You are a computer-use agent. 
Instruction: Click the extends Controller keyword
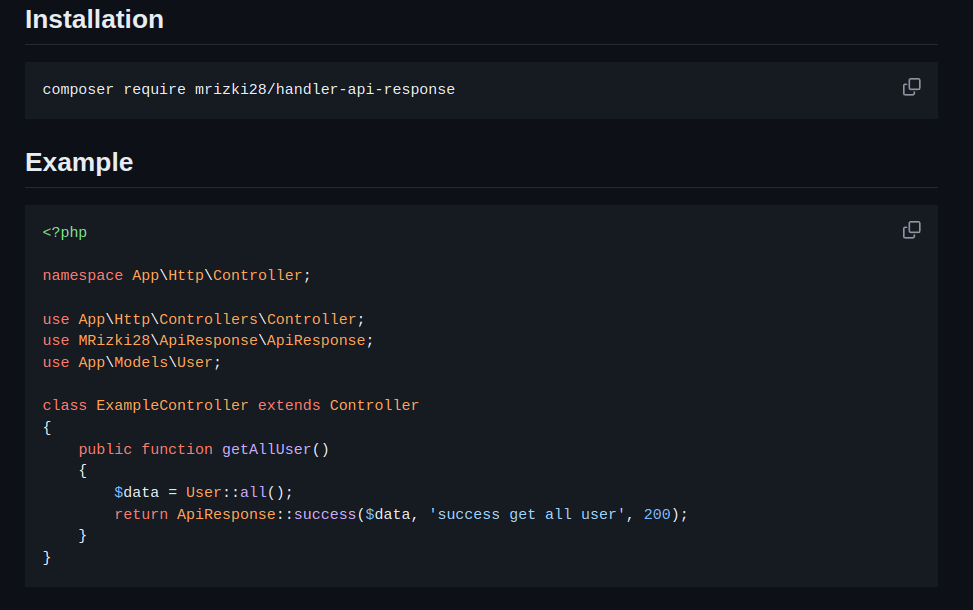tap(289, 405)
